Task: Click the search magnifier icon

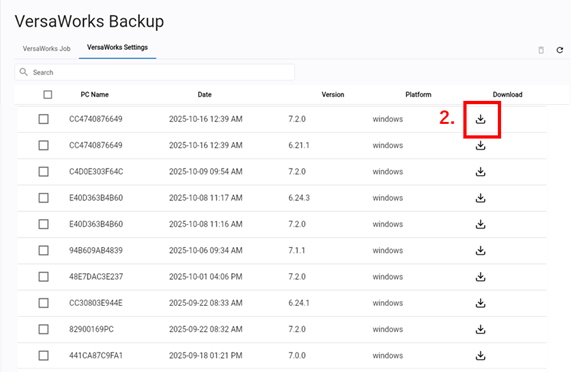Action: tap(24, 72)
